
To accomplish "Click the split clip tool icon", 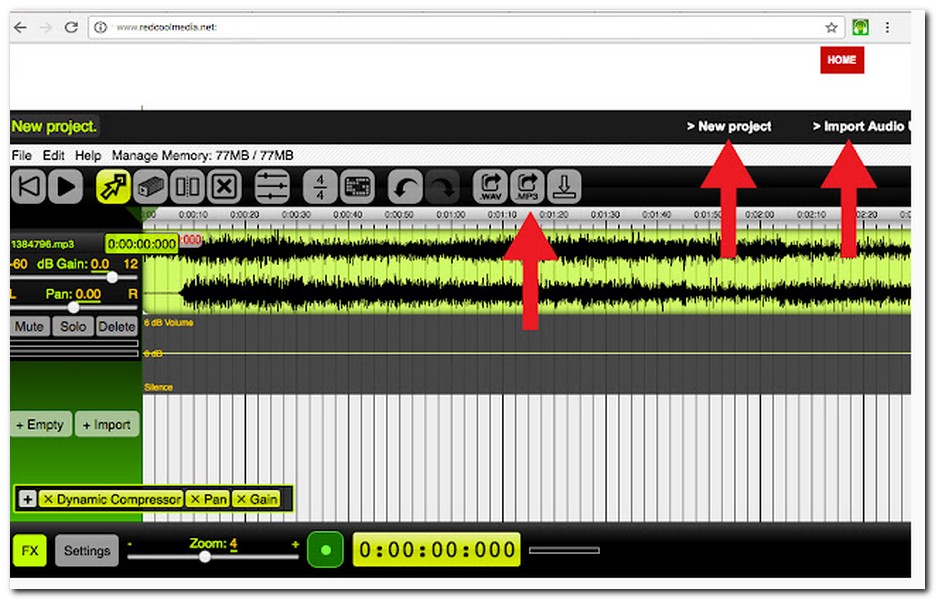I will coord(188,186).
